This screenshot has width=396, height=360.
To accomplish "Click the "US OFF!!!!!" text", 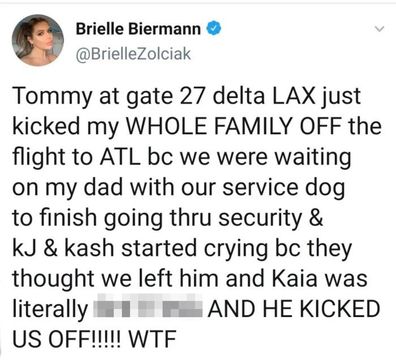I will [68, 340].
